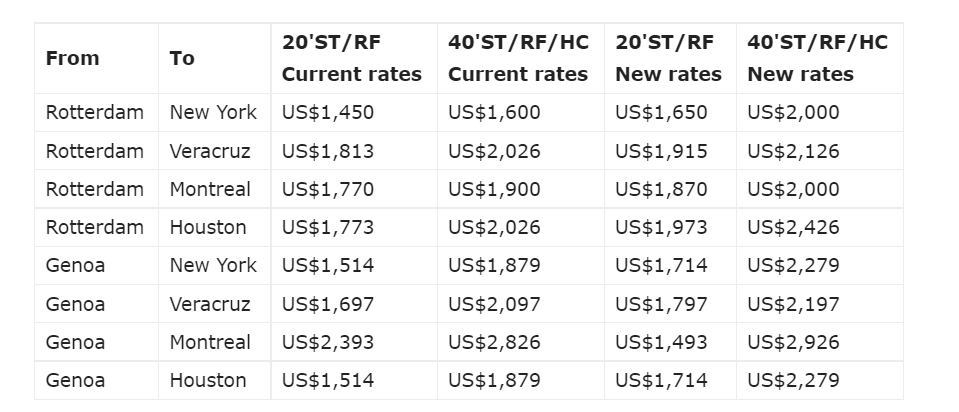The image size is (959, 412).
Task: Select the US$1,973 new rate cell
Action: click(x=661, y=228)
